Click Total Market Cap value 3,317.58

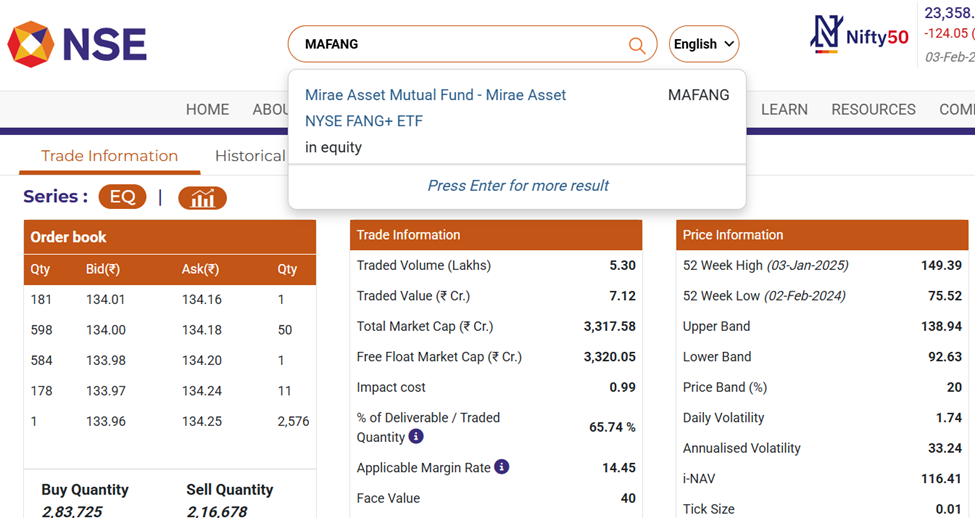tap(609, 326)
